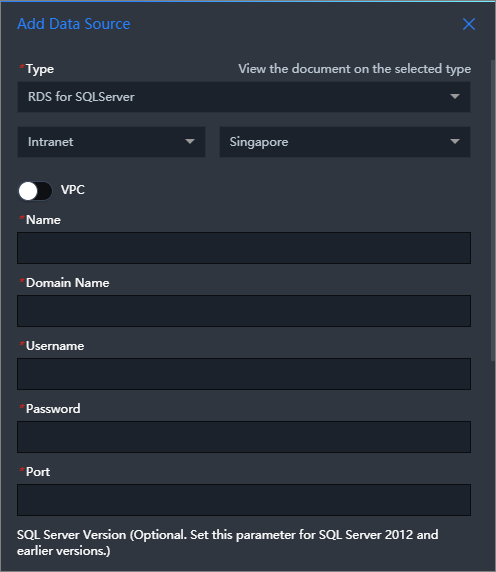This screenshot has width=496, height=572.
Task: Click the Port label
Action: click(38, 472)
